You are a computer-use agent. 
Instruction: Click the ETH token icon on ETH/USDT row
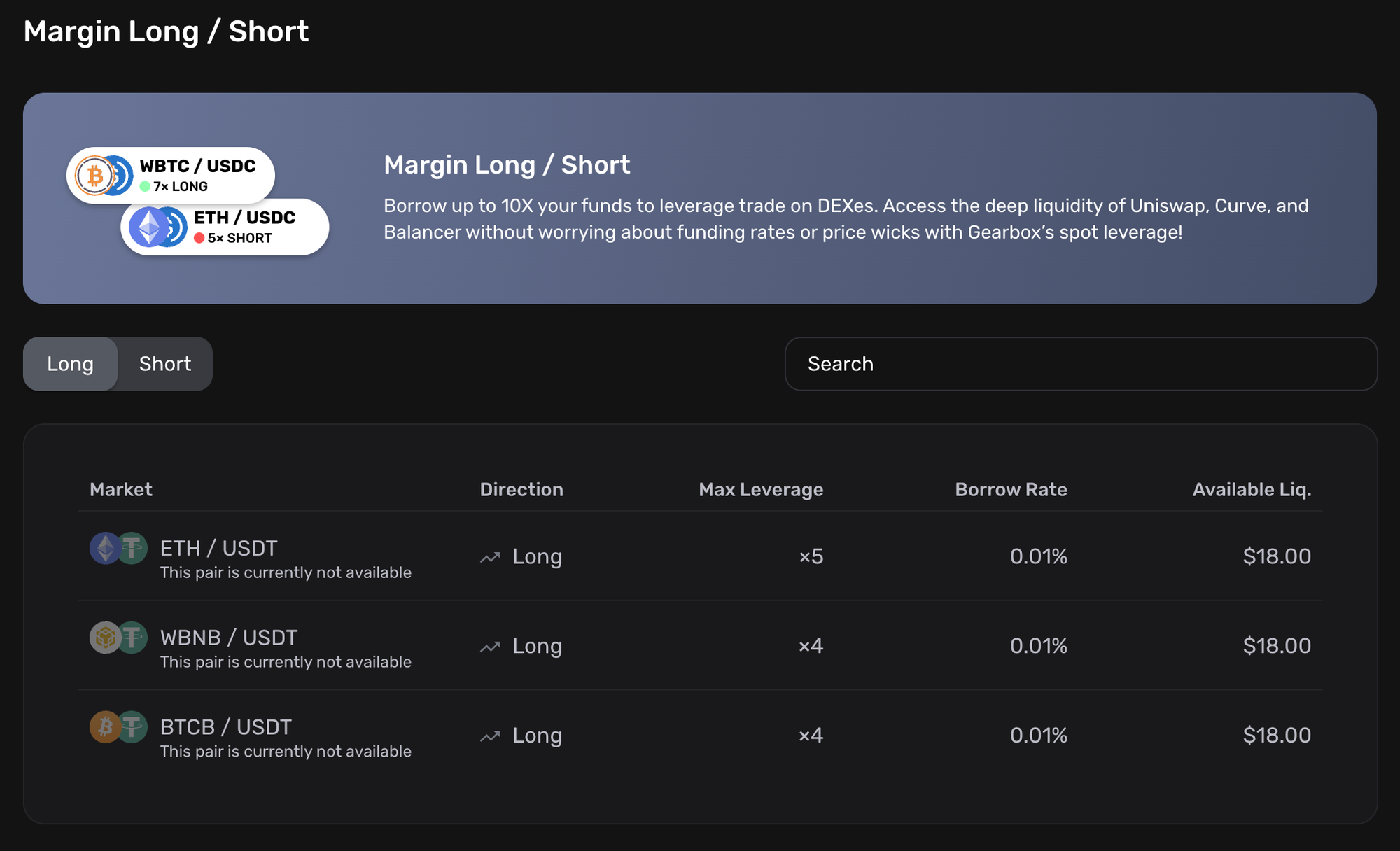point(106,548)
